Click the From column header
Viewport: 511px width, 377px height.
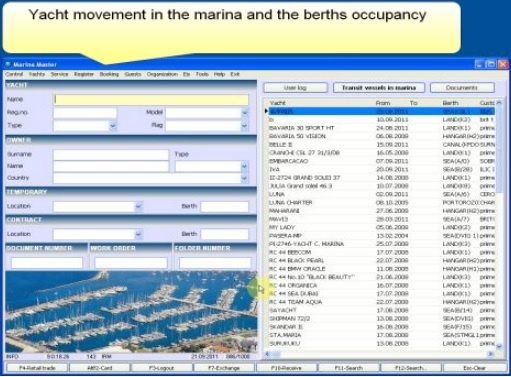(383, 103)
